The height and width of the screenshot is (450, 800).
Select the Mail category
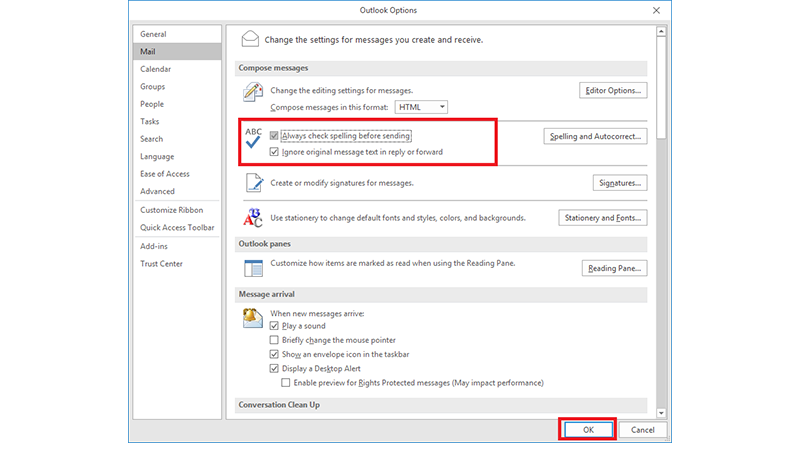click(x=177, y=52)
